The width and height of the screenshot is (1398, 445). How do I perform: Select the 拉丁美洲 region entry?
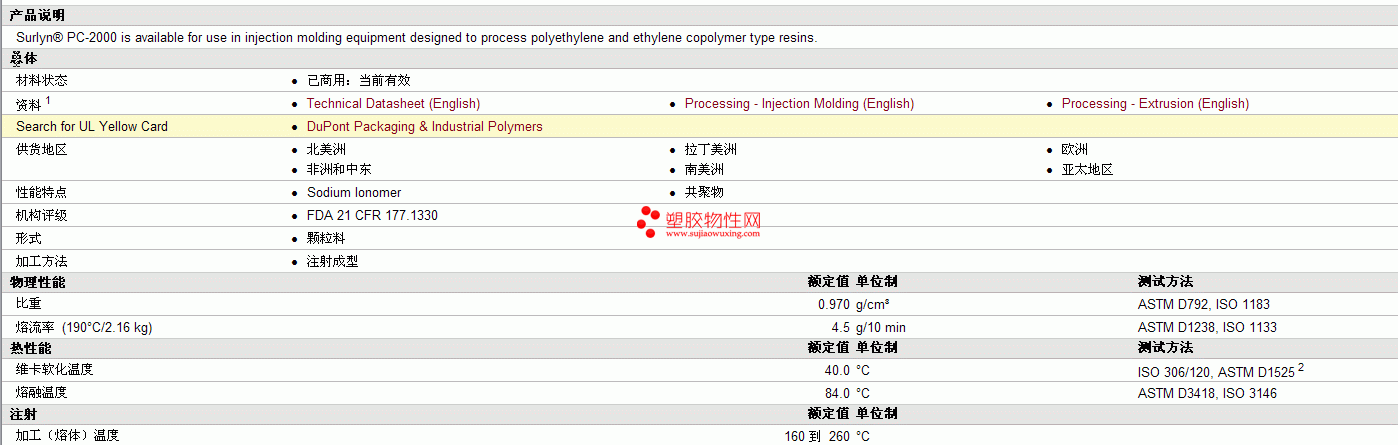coord(711,149)
